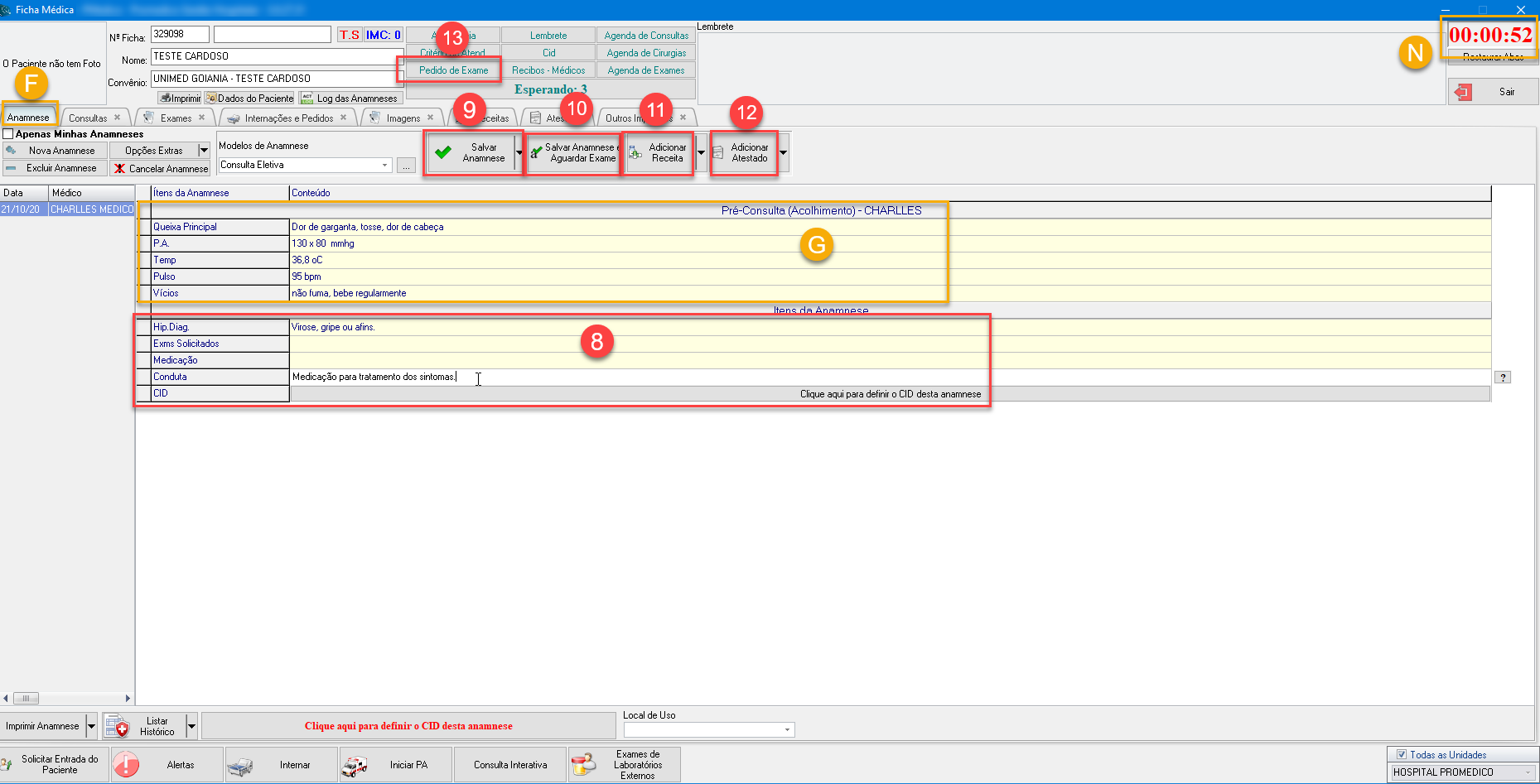
Task: Switch to the Consultas tab
Action: pos(88,118)
